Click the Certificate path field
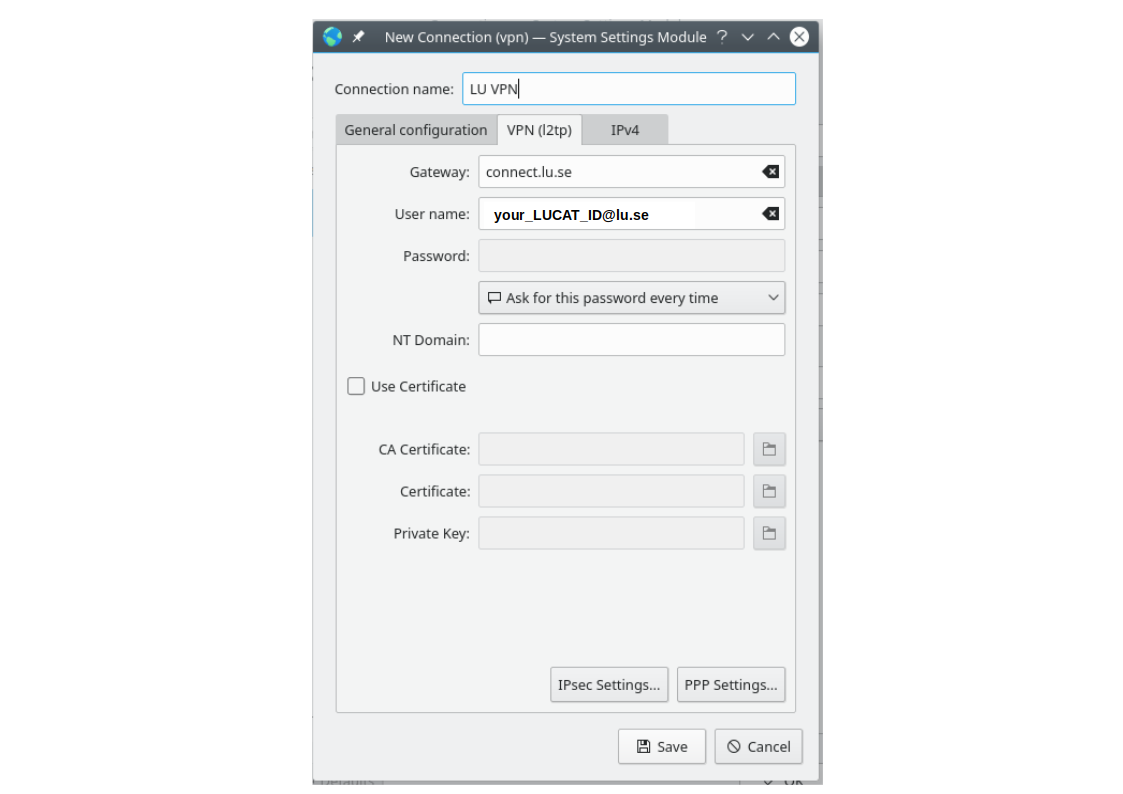 [612, 491]
